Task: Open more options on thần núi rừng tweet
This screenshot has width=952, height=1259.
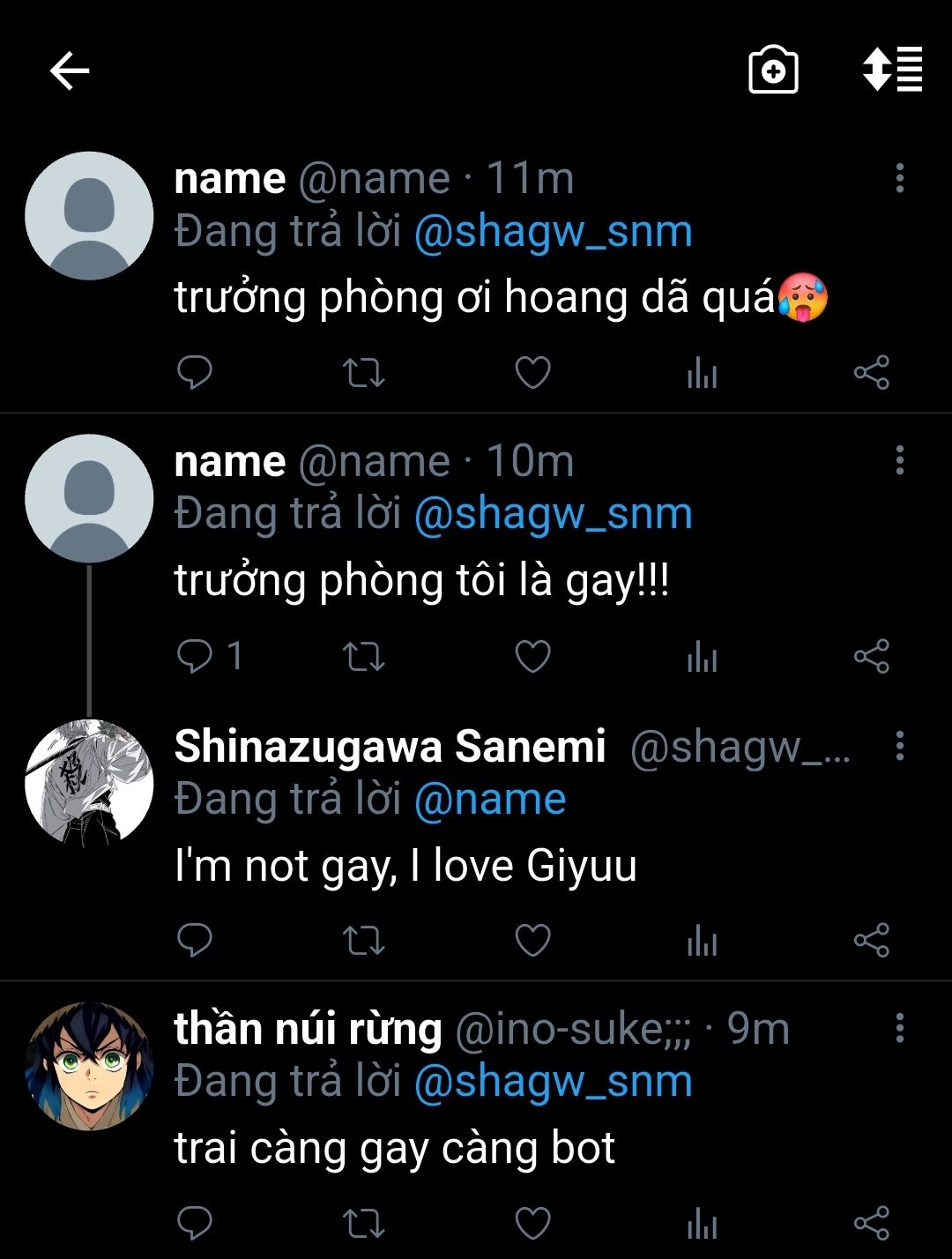Action: pyautogui.click(x=899, y=1028)
